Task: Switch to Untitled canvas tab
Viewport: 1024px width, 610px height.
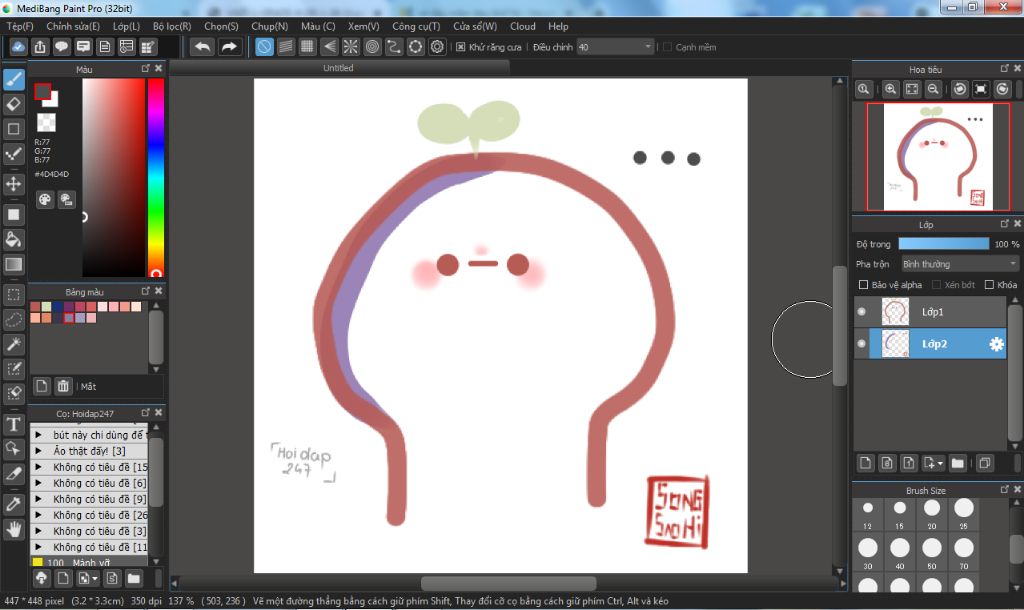Action: [x=338, y=68]
